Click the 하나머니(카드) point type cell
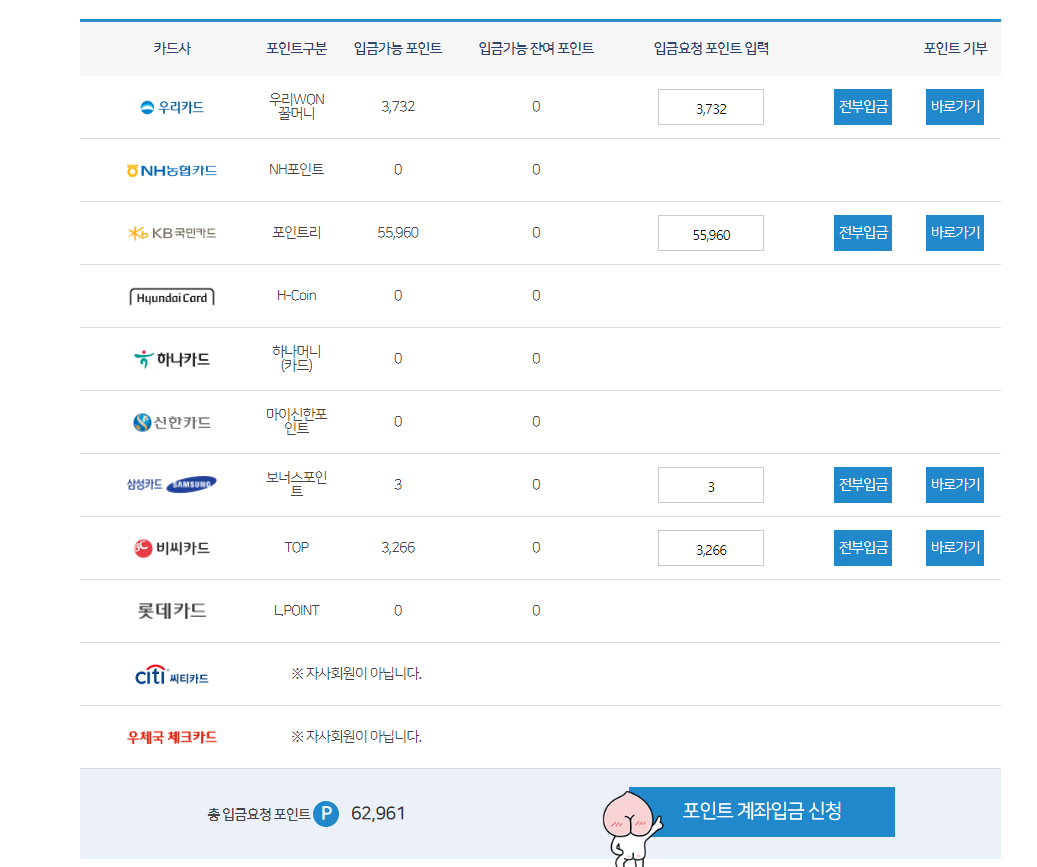The image size is (1037, 867). click(x=296, y=358)
